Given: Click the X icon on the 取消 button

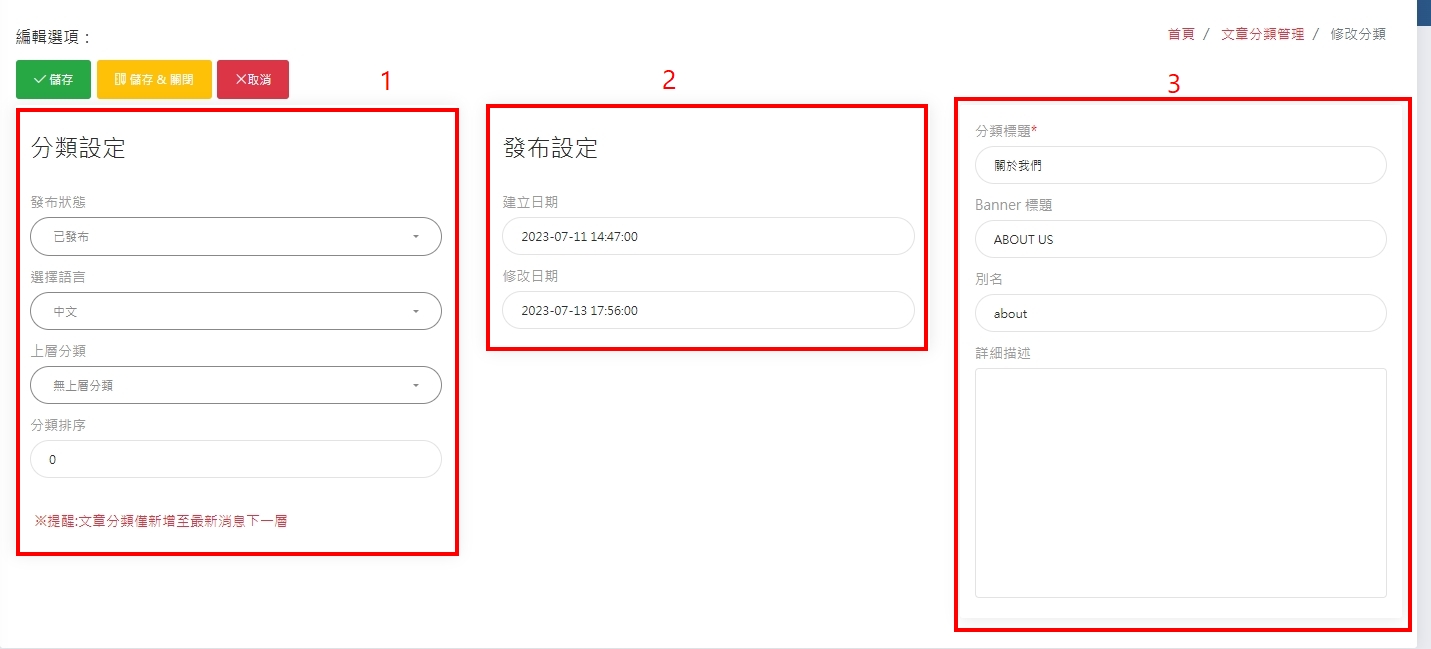Looking at the screenshot, I should click(x=241, y=80).
